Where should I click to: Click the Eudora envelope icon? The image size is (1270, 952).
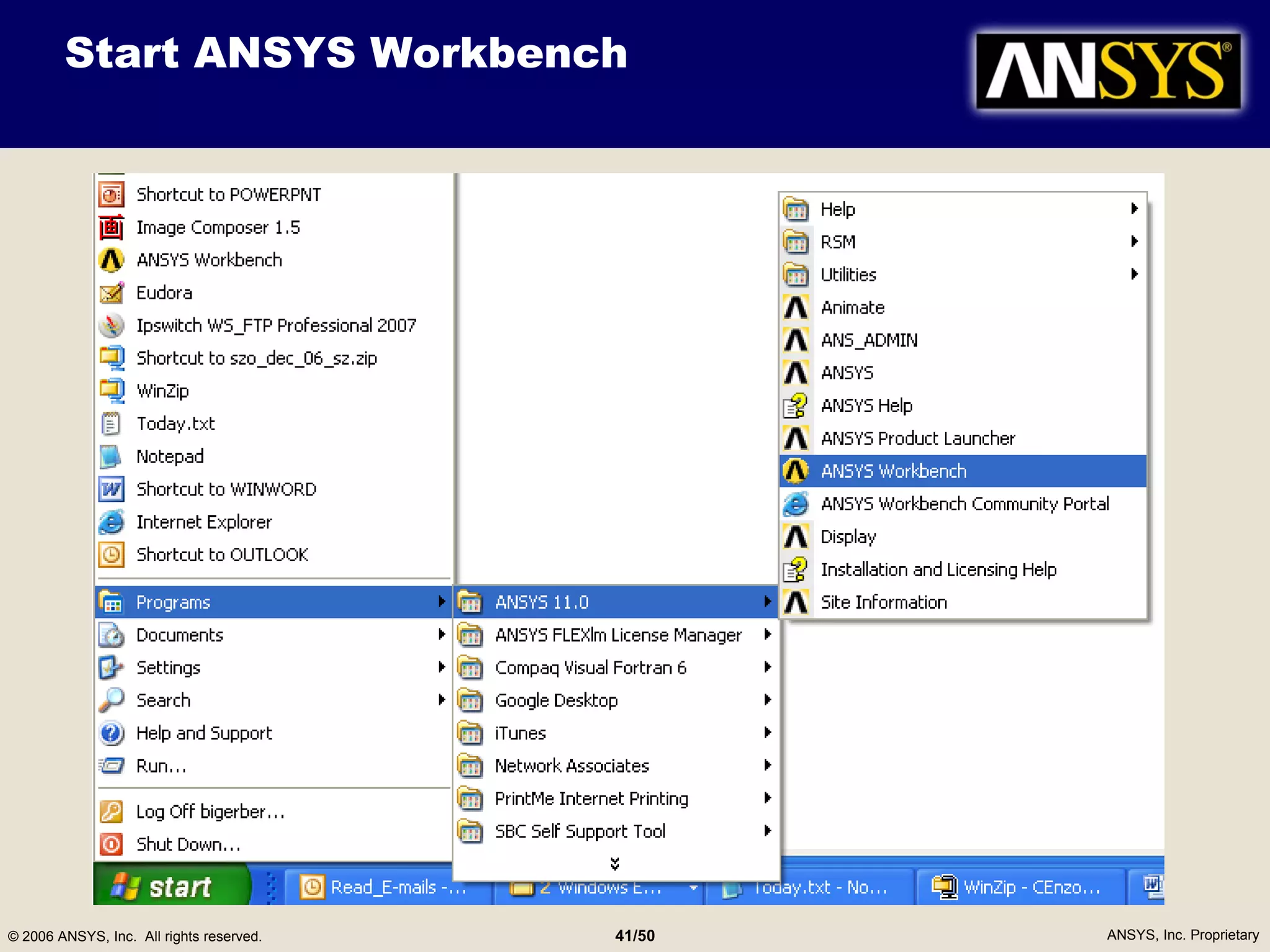112,293
